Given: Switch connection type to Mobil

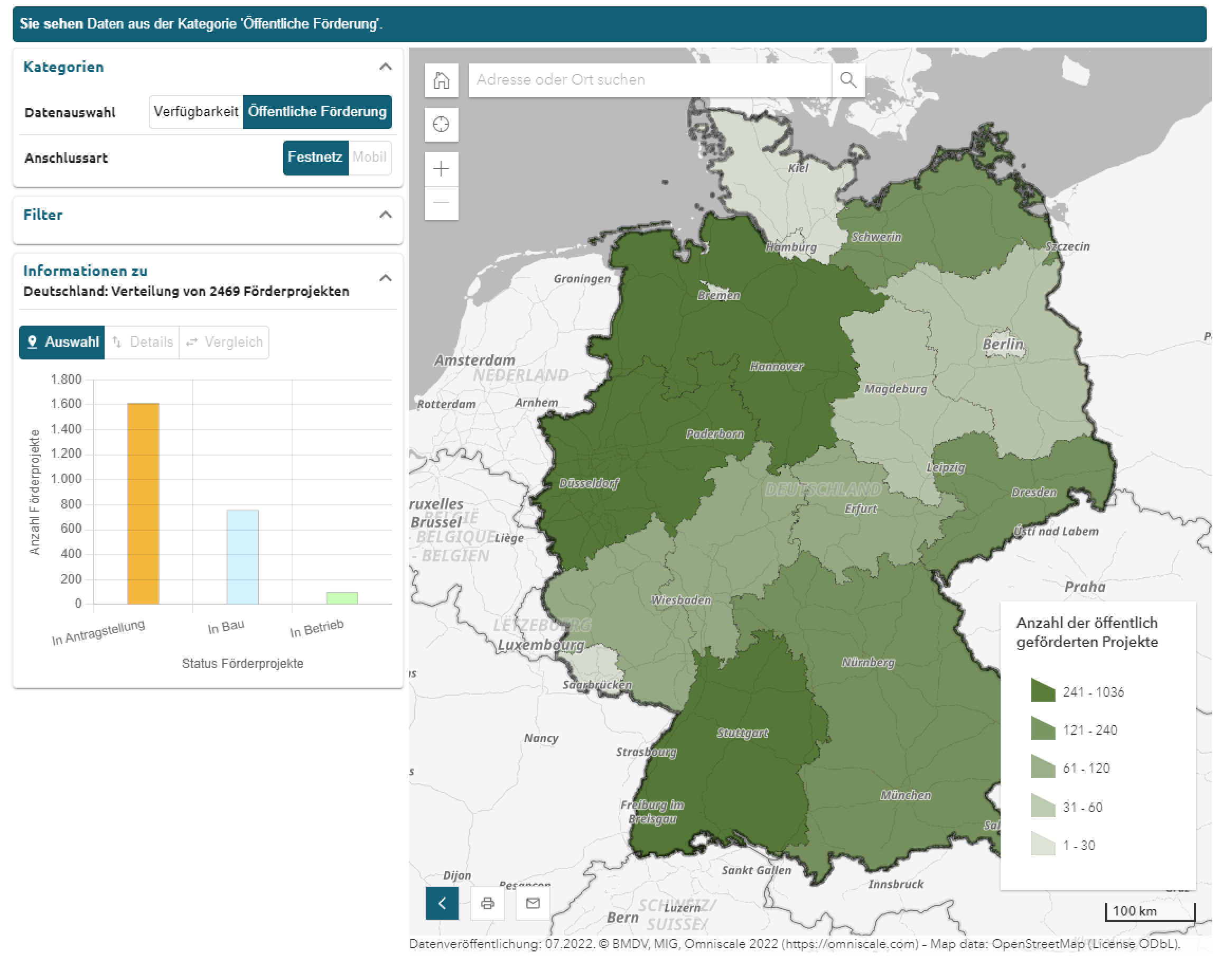Looking at the screenshot, I should click(369, 158).
